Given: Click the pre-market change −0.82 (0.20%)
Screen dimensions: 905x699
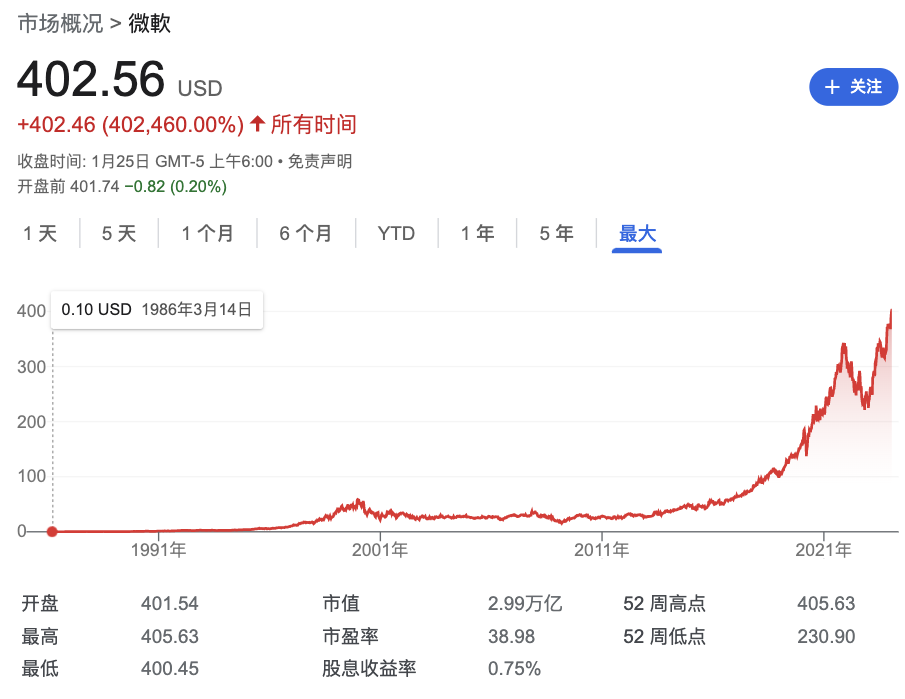Looking at the screenshot, I should pyautogui.click(x=175, y=186).
